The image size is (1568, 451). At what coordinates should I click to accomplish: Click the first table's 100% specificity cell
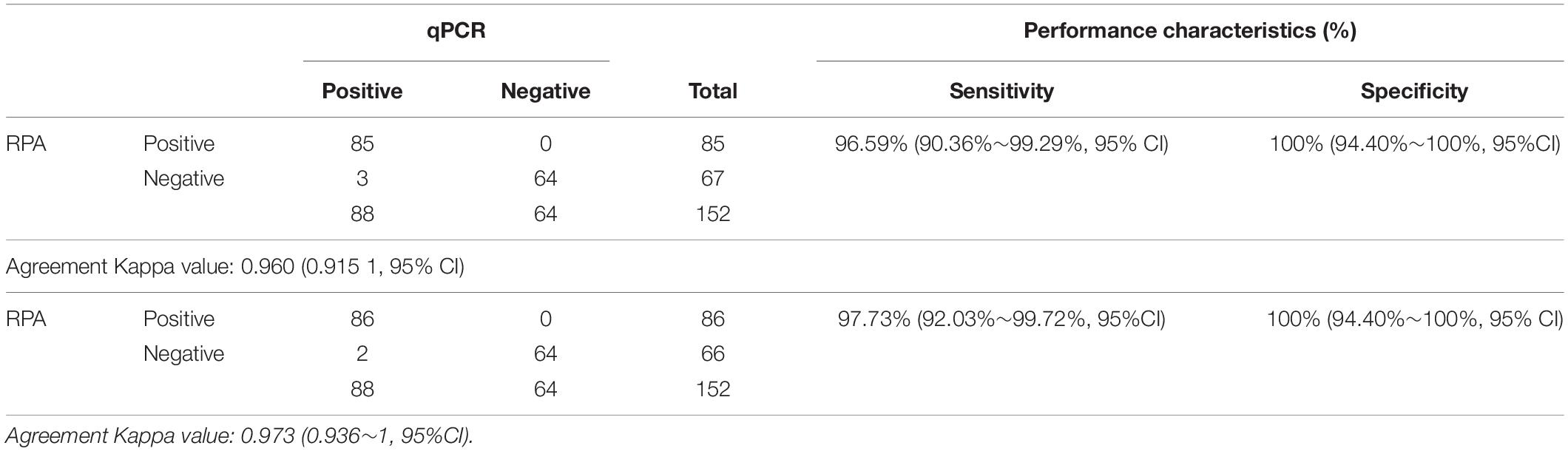(1414, 143)
